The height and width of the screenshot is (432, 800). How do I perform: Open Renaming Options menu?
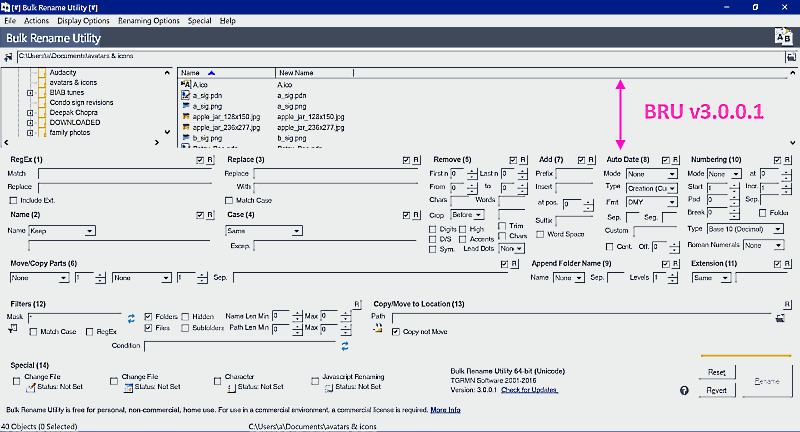coord(148,21)
